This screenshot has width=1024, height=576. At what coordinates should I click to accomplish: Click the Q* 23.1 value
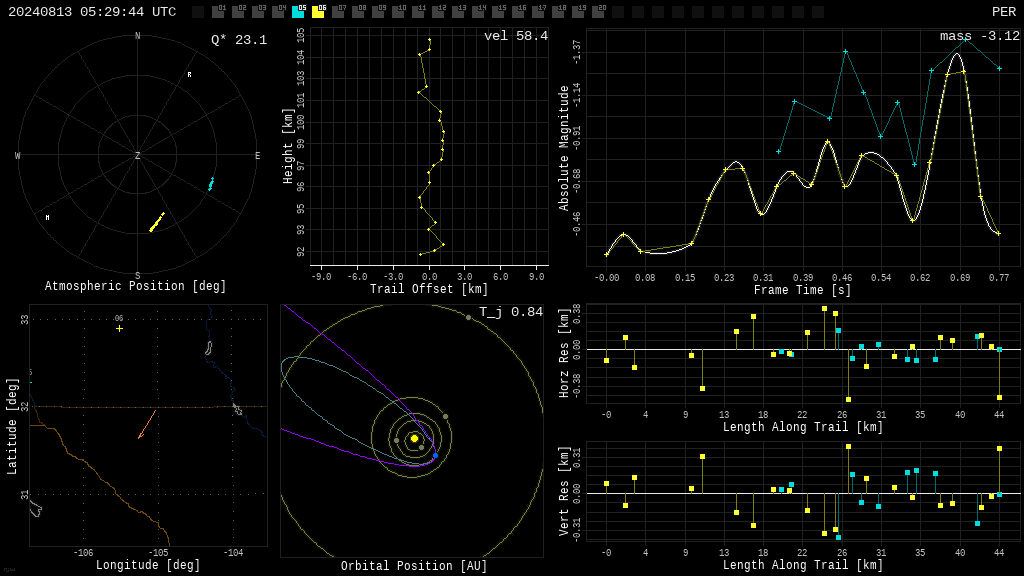click(239, 40)
